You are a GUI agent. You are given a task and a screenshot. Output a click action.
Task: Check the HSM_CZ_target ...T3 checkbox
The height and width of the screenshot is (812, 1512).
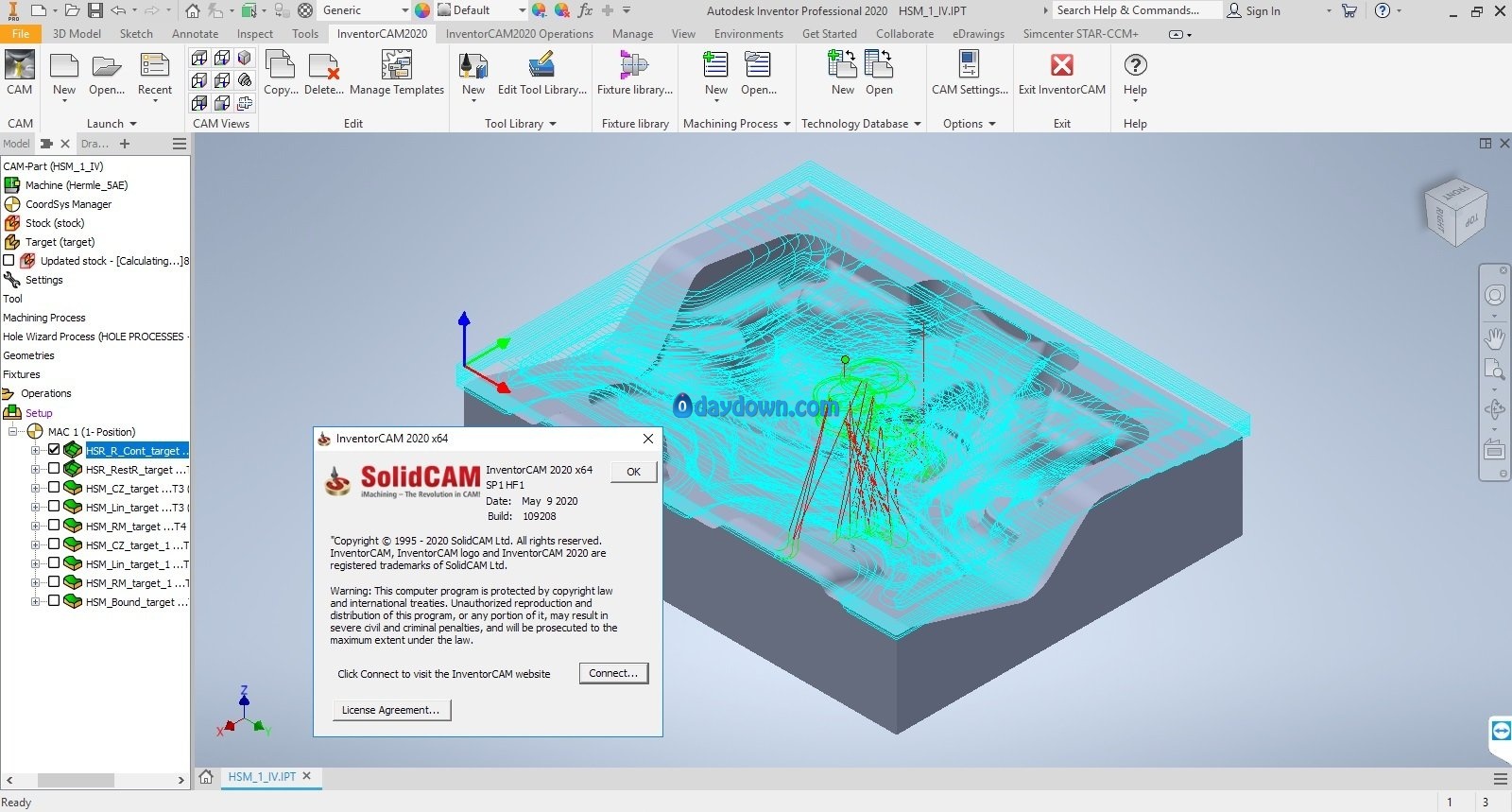(54, 488)
